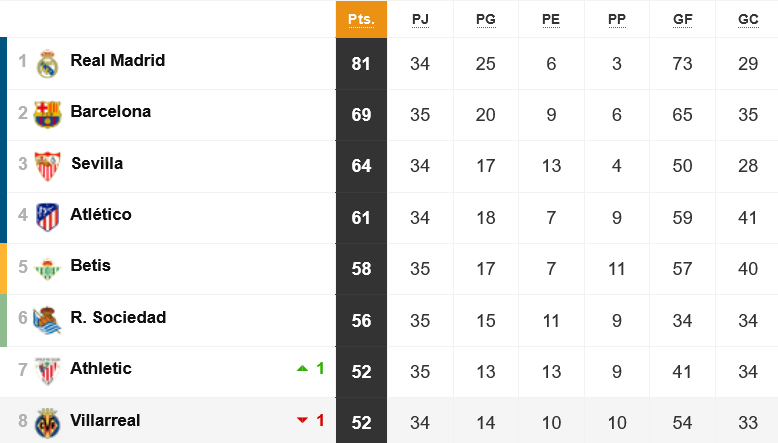Sort by the PJ column header

(x=420, y=19)
